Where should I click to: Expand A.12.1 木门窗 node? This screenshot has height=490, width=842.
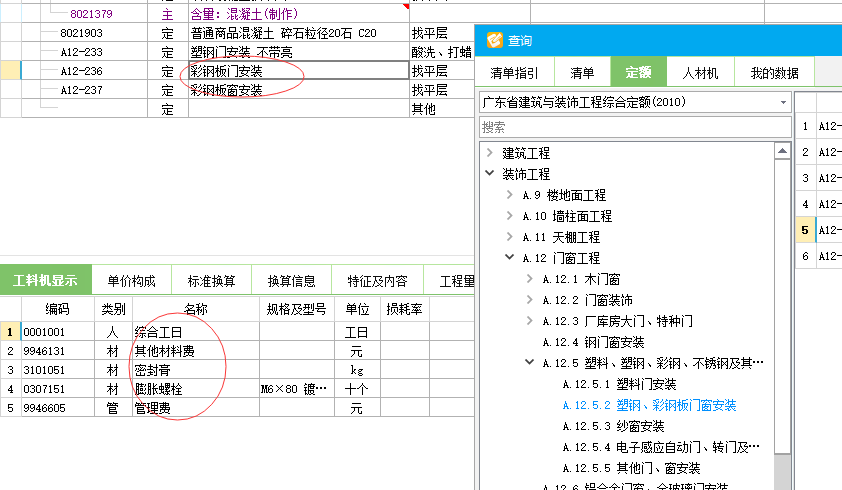coord(529,278)
